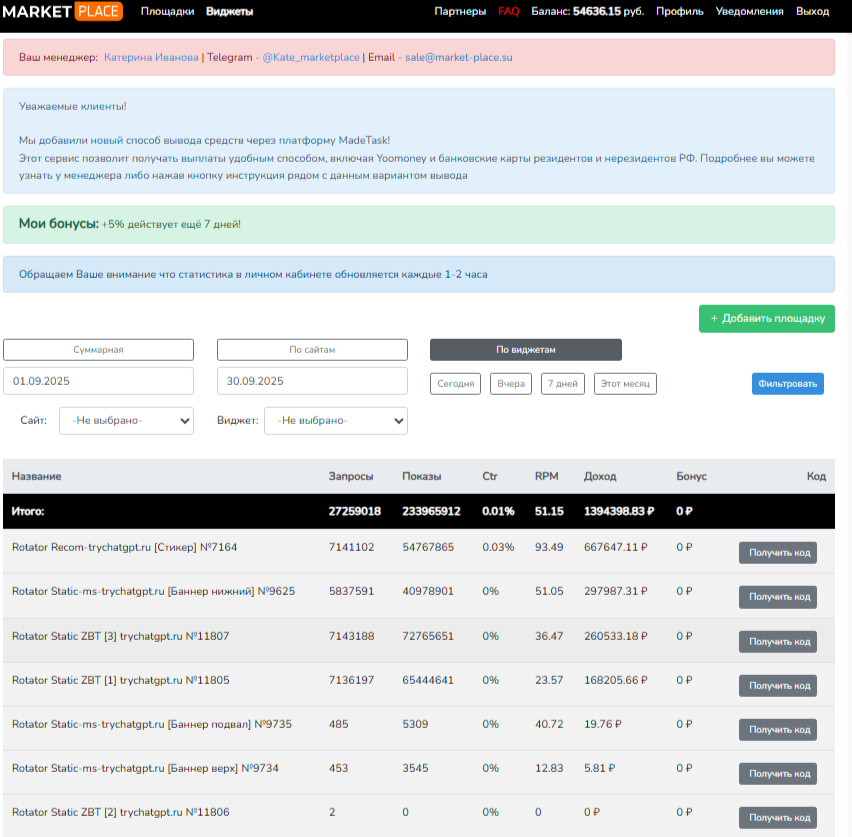Viewport: 852px width, 837px height.
Task: Apply the 7 дней quick filter
Action: pos(563,384)
